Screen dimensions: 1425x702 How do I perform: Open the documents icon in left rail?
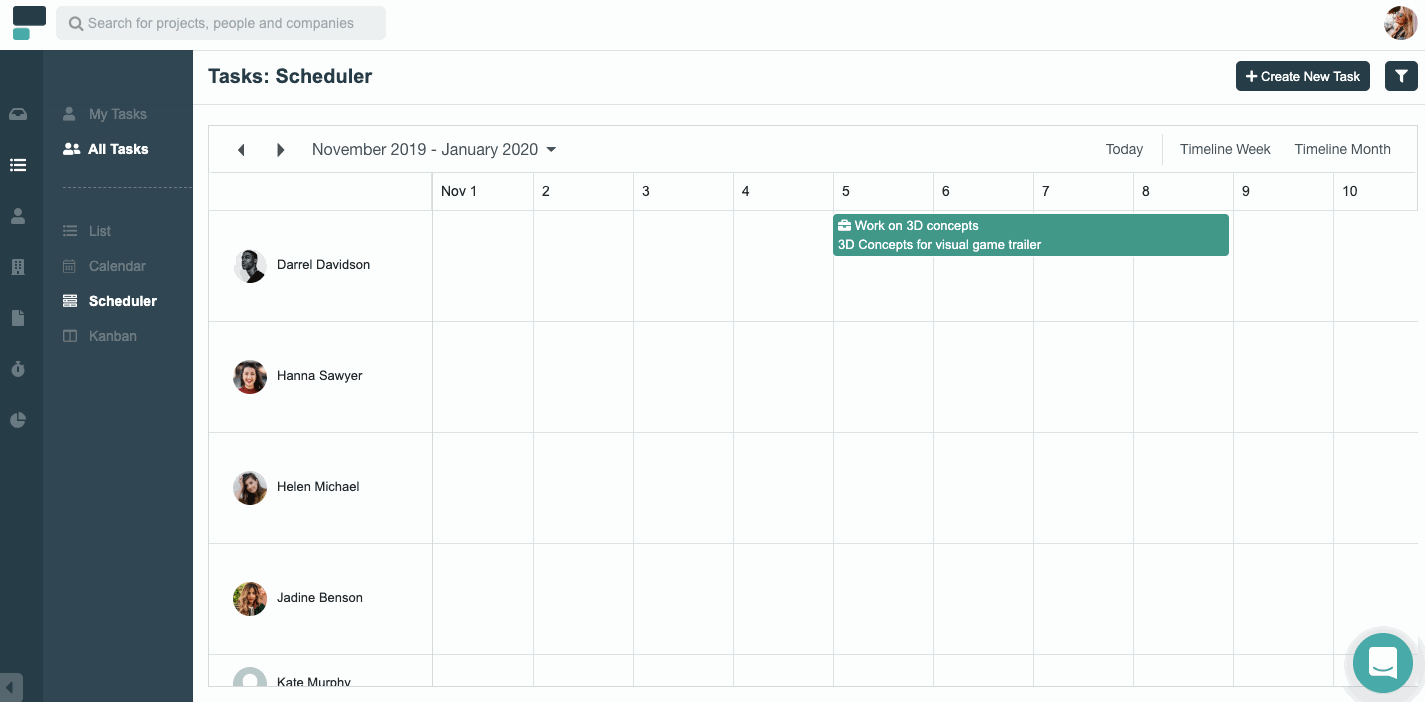pos(18,318)
